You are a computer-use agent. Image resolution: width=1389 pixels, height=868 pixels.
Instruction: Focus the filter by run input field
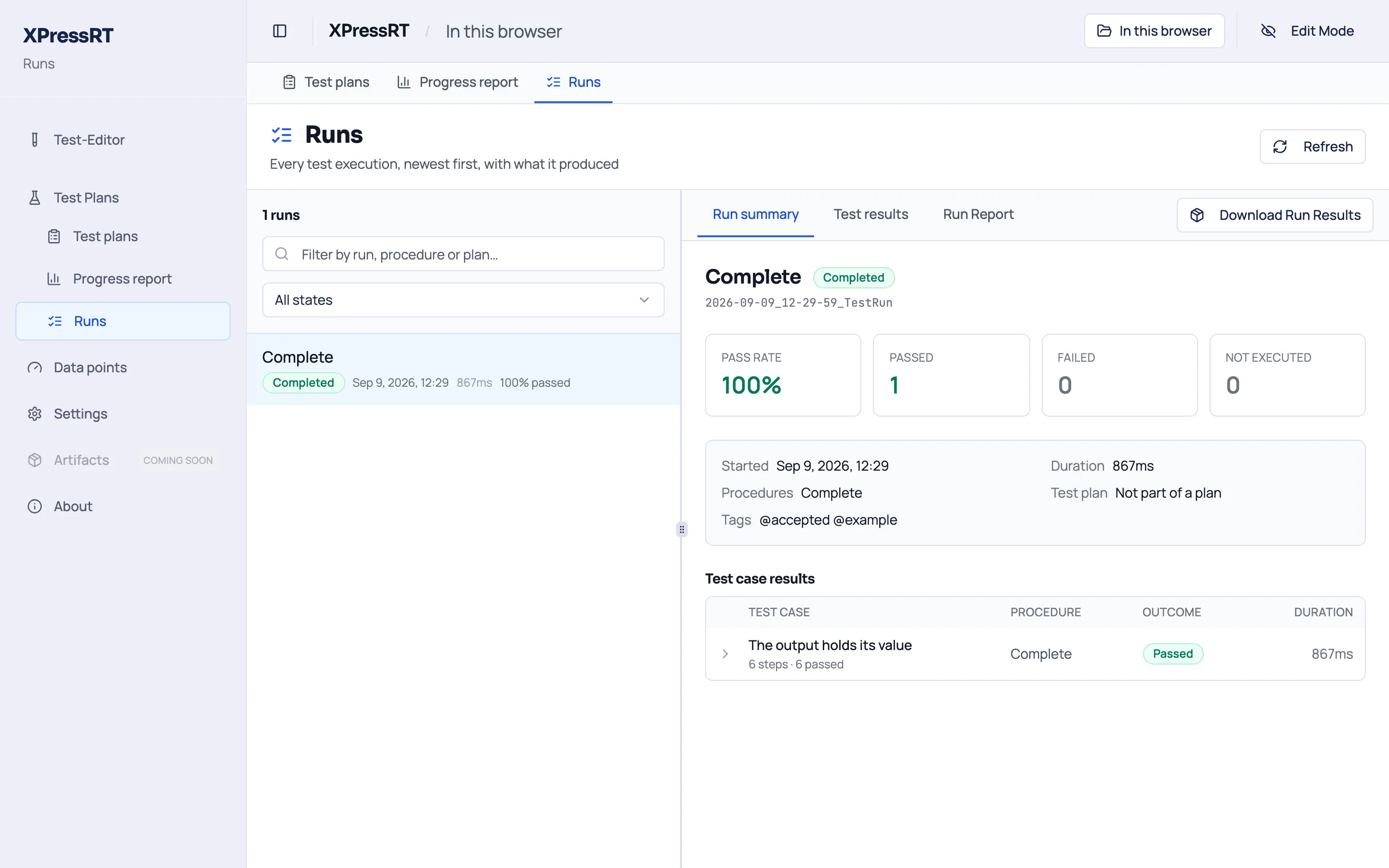click(x=463, y=254)
